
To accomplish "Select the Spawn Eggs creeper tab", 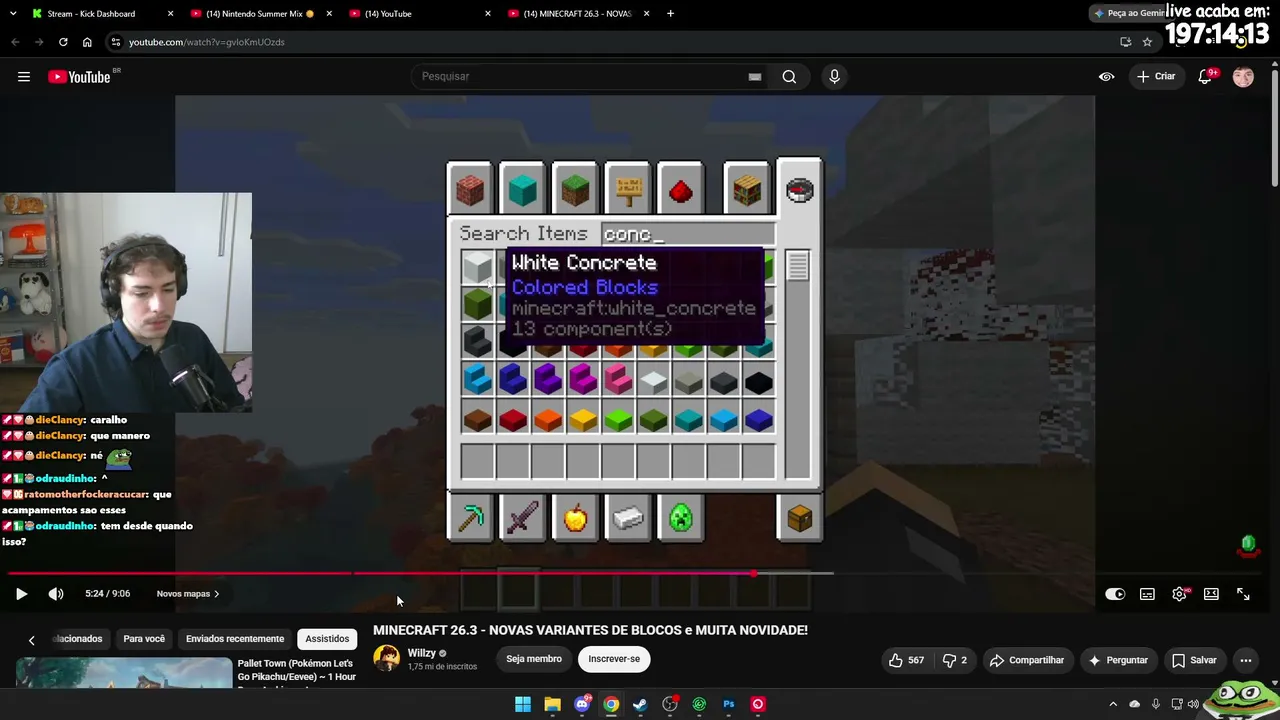I will (x=680, y=518).
